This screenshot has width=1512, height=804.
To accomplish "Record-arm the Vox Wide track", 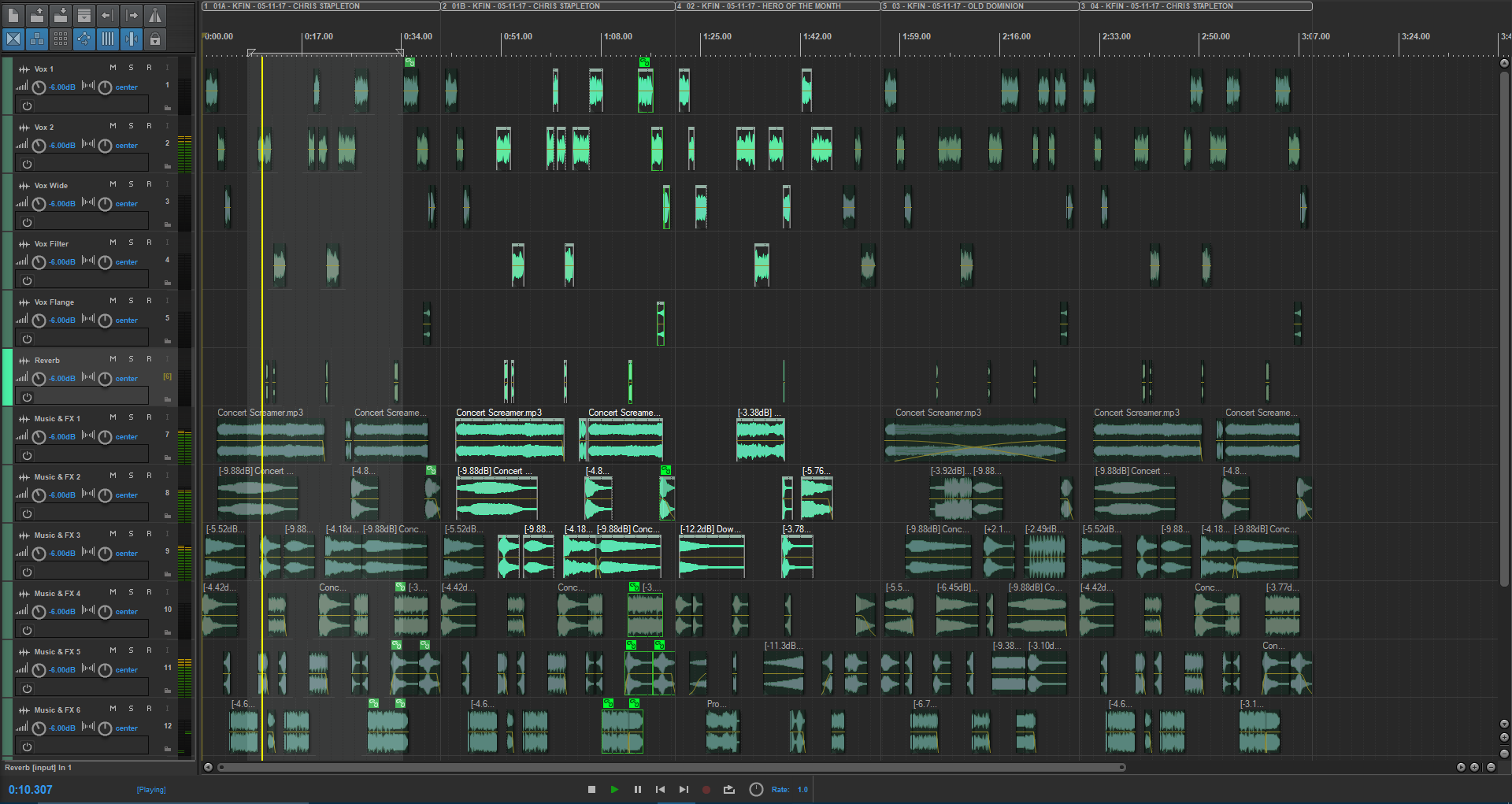I will pyautogui.click(x=149, y=184).
